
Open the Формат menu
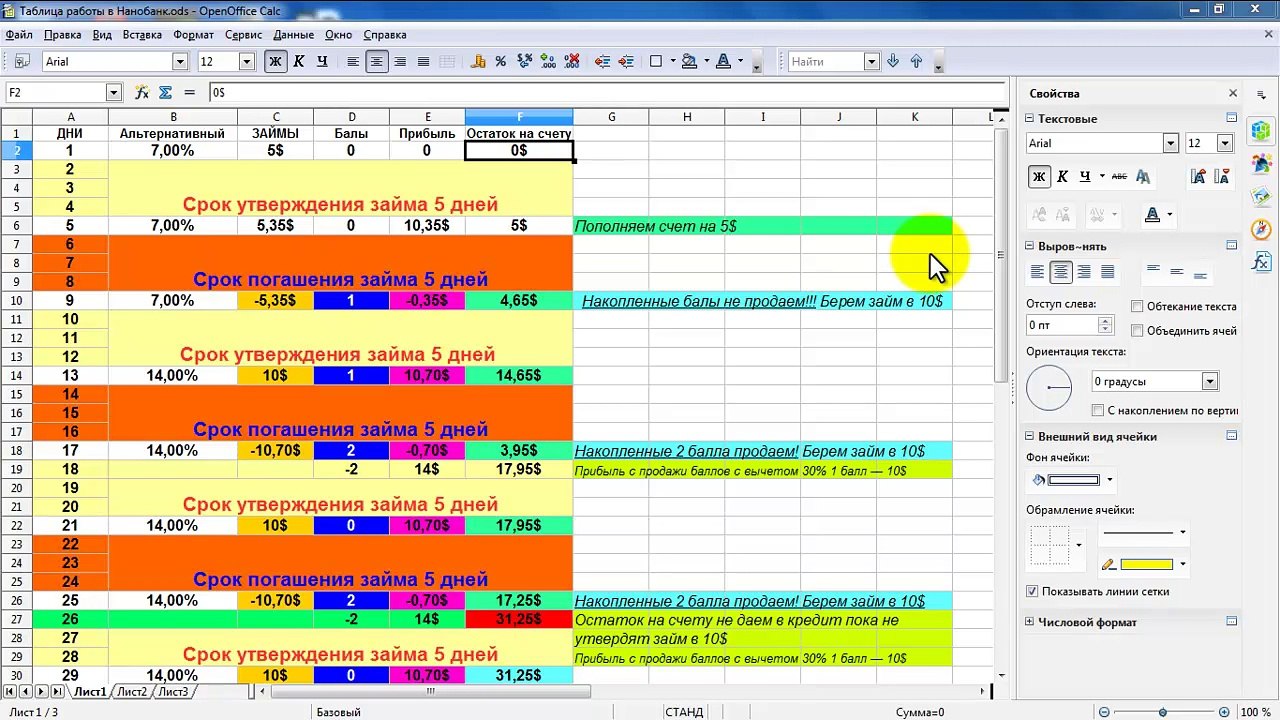(x=193, y=34)
